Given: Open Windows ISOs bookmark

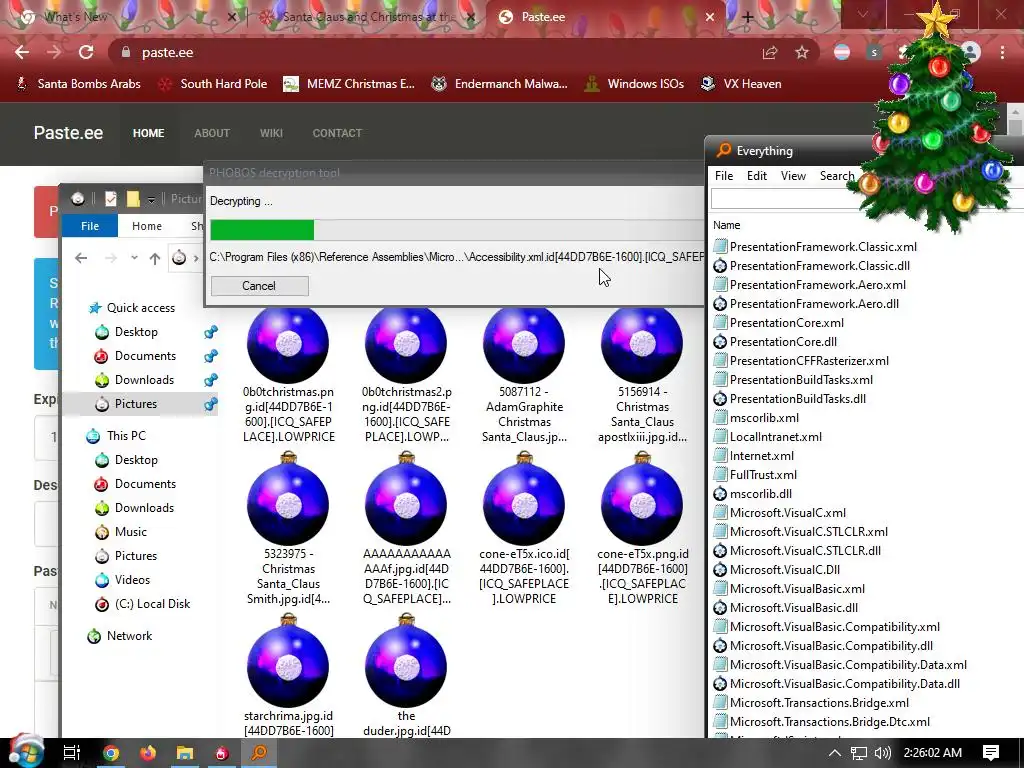Looking at the screenshot, I should pyautogui.click(x=634, y=84).
